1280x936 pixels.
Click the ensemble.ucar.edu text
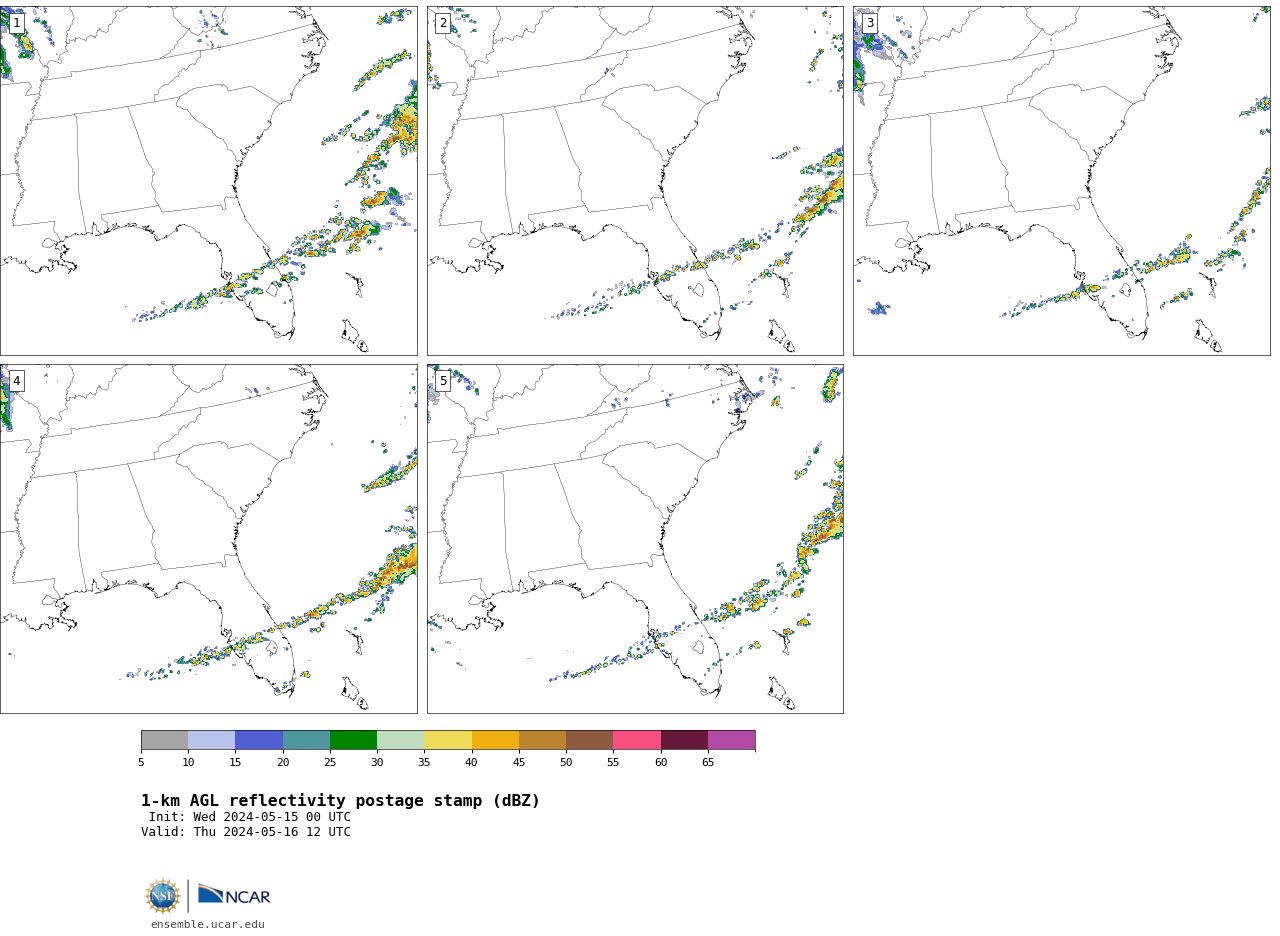[208, 925]
